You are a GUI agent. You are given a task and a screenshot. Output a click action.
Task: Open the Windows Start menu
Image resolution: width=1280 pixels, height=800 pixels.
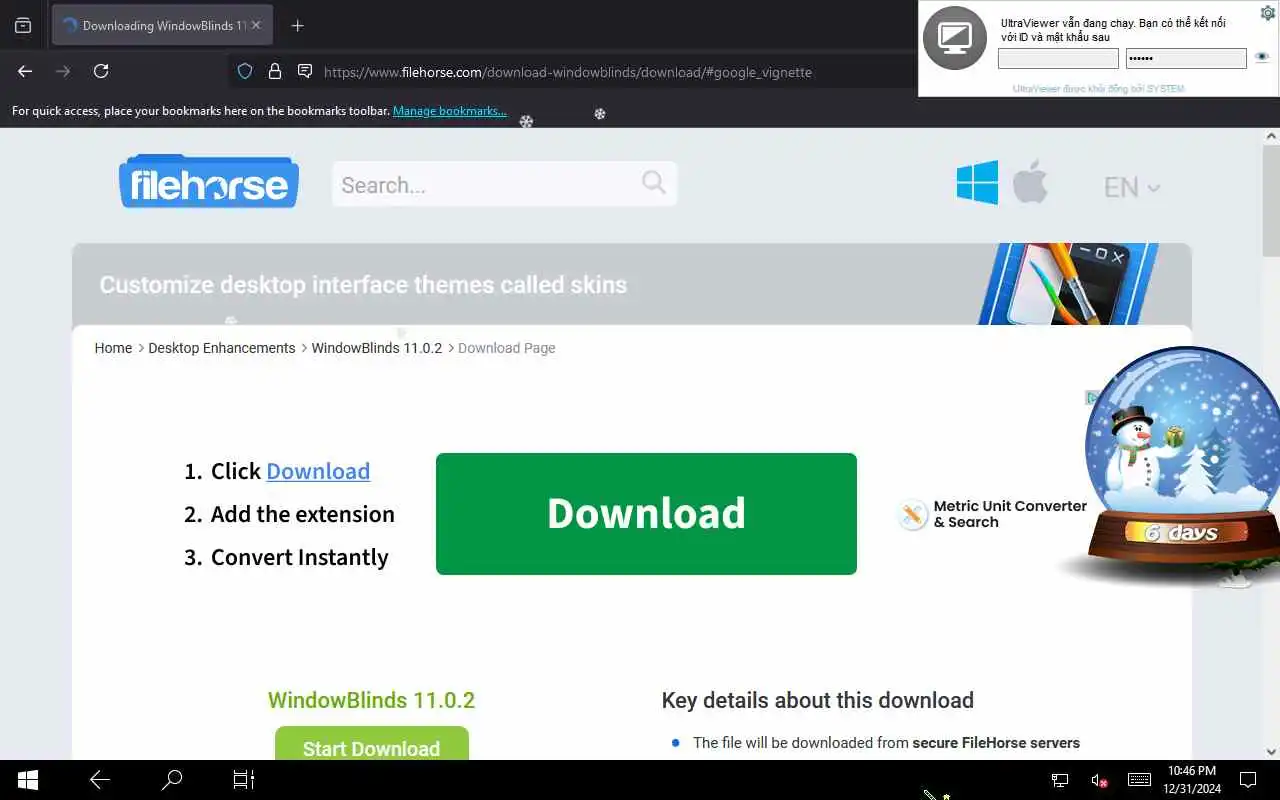point(27,780)
